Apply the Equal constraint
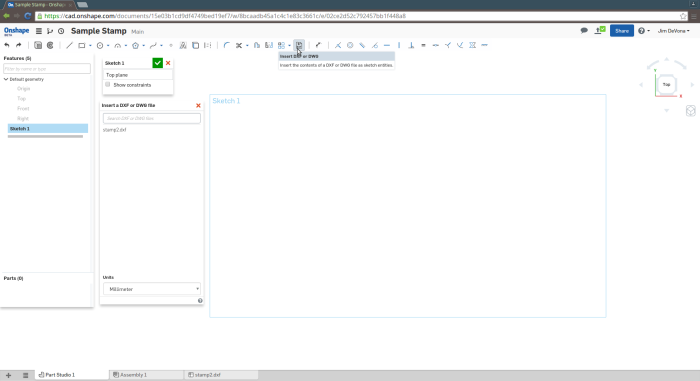 click(423, 45)
